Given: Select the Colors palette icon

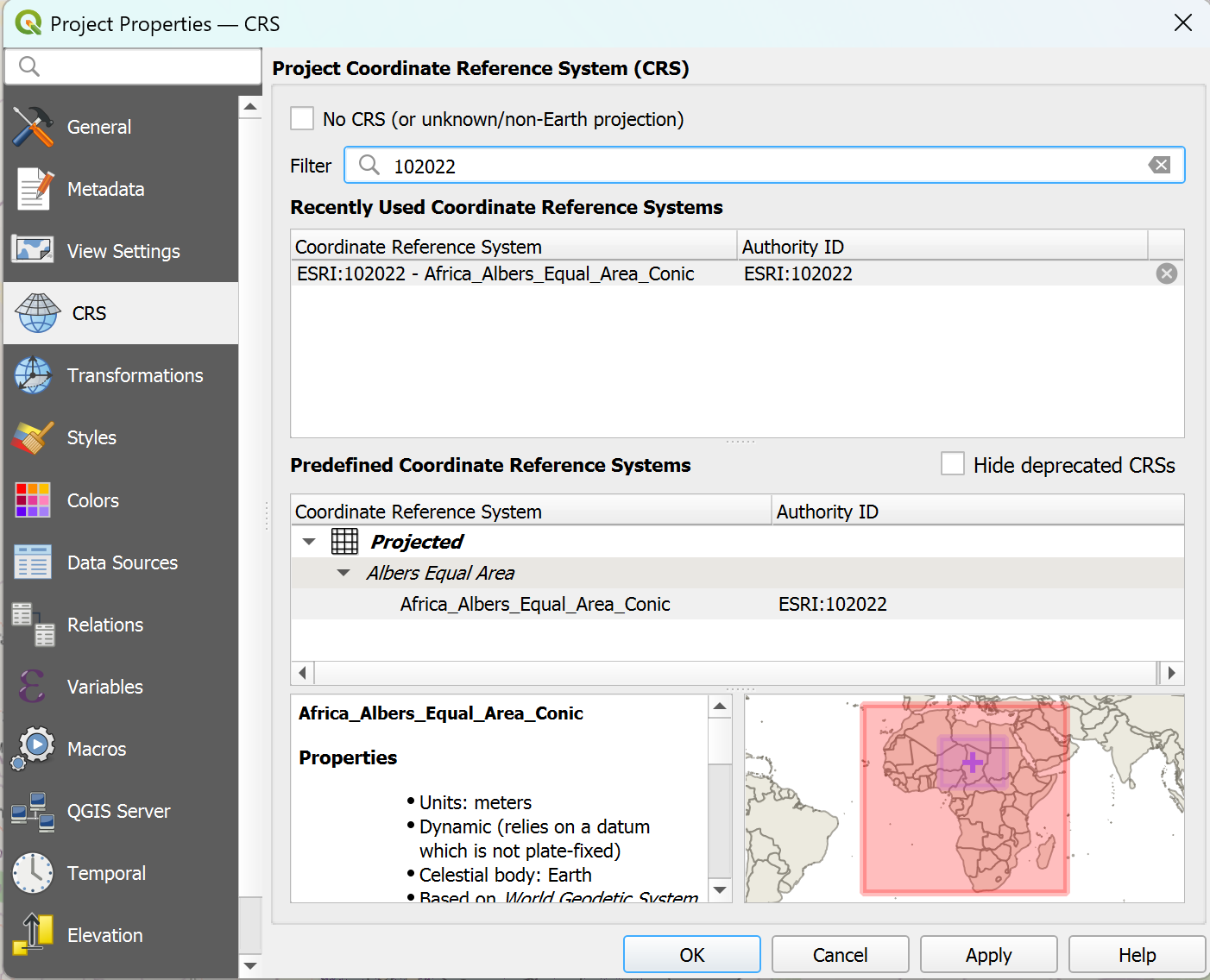Looking at the screenshot, I should pyautogui.click(x=33, y=500).
